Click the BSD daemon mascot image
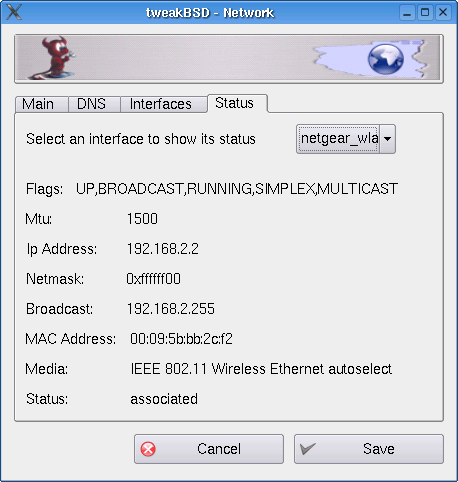The width and height of the screenshot is (458, 482). 53,57
